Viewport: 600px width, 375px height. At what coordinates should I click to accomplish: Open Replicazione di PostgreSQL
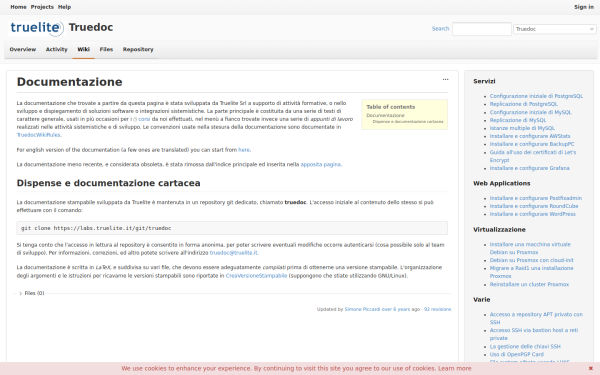pos(523,104)
